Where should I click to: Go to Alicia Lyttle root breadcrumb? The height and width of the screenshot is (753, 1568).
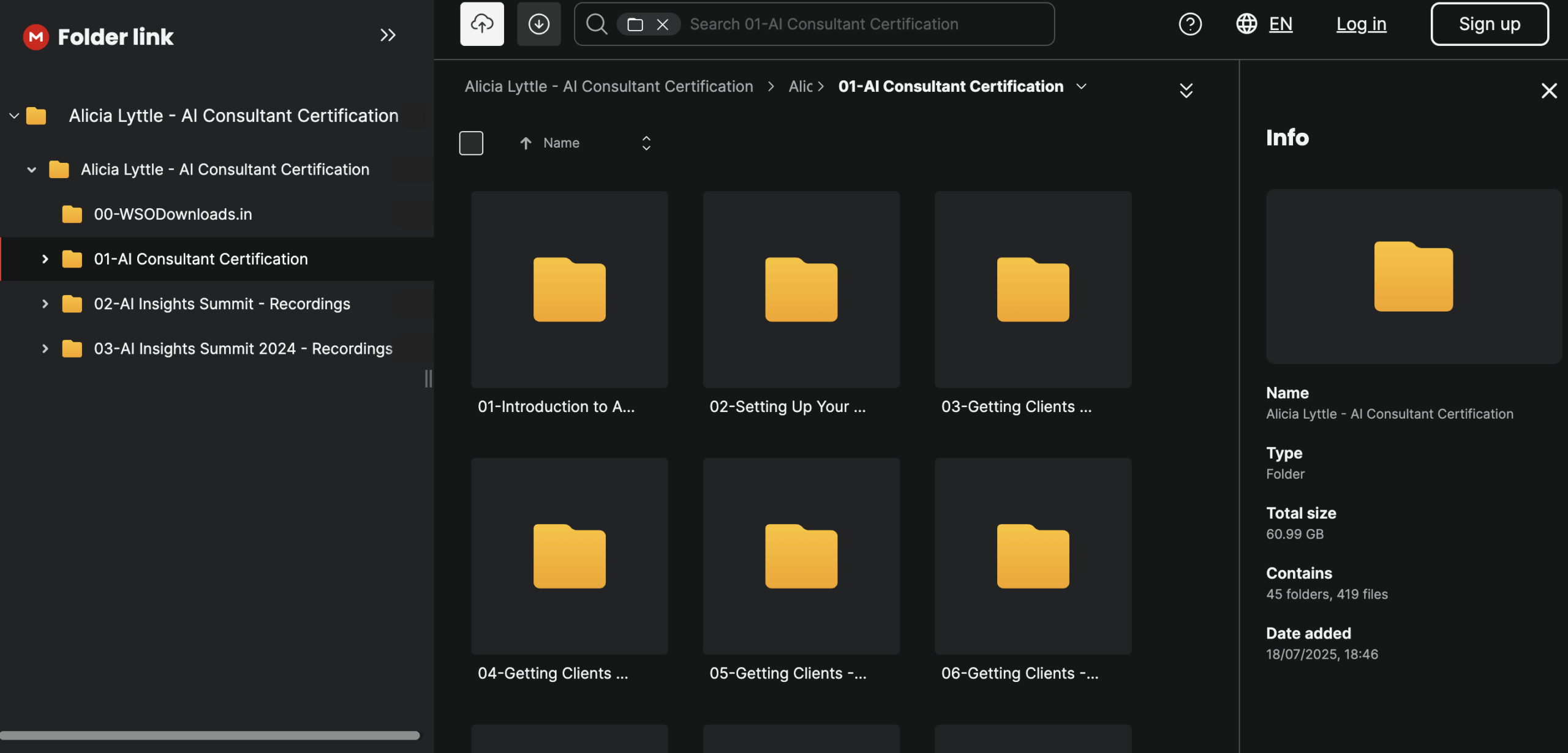608,86
